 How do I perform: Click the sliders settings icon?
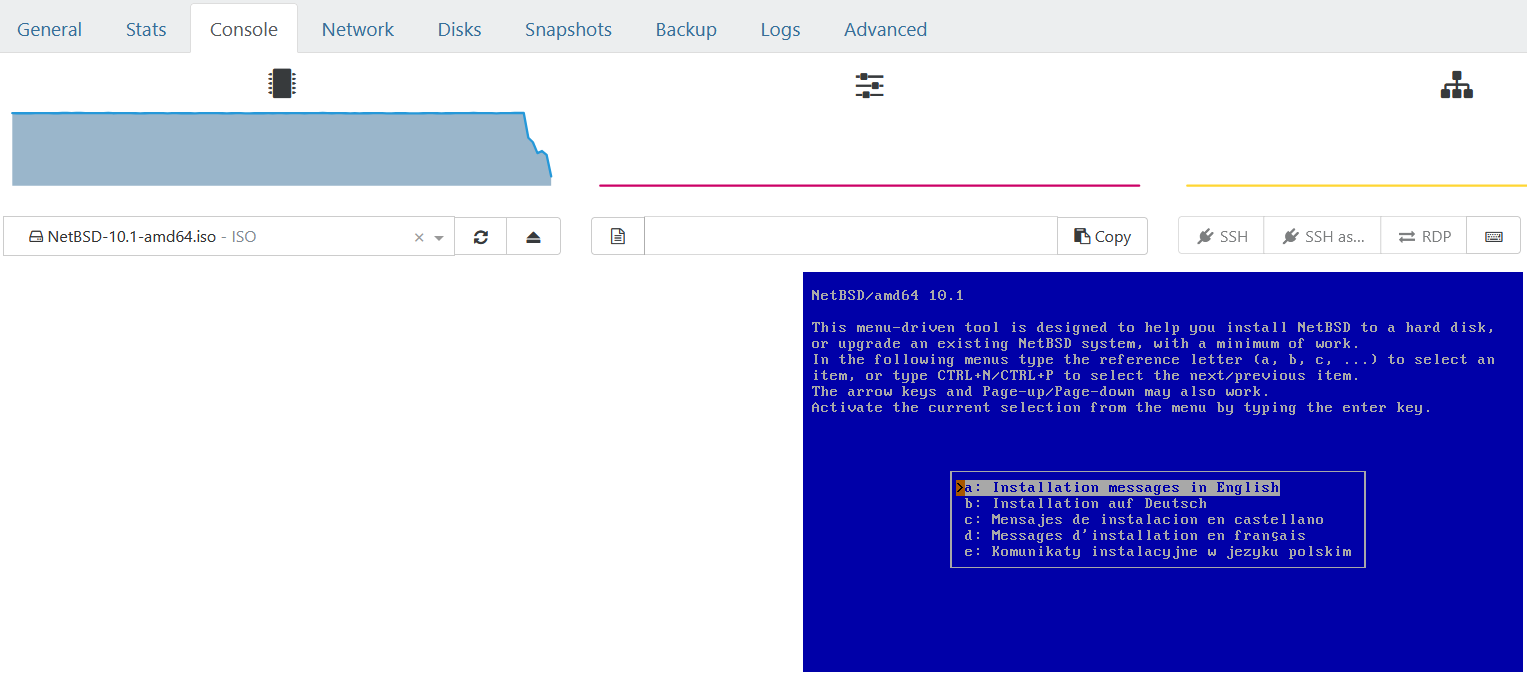pos(869,86)
